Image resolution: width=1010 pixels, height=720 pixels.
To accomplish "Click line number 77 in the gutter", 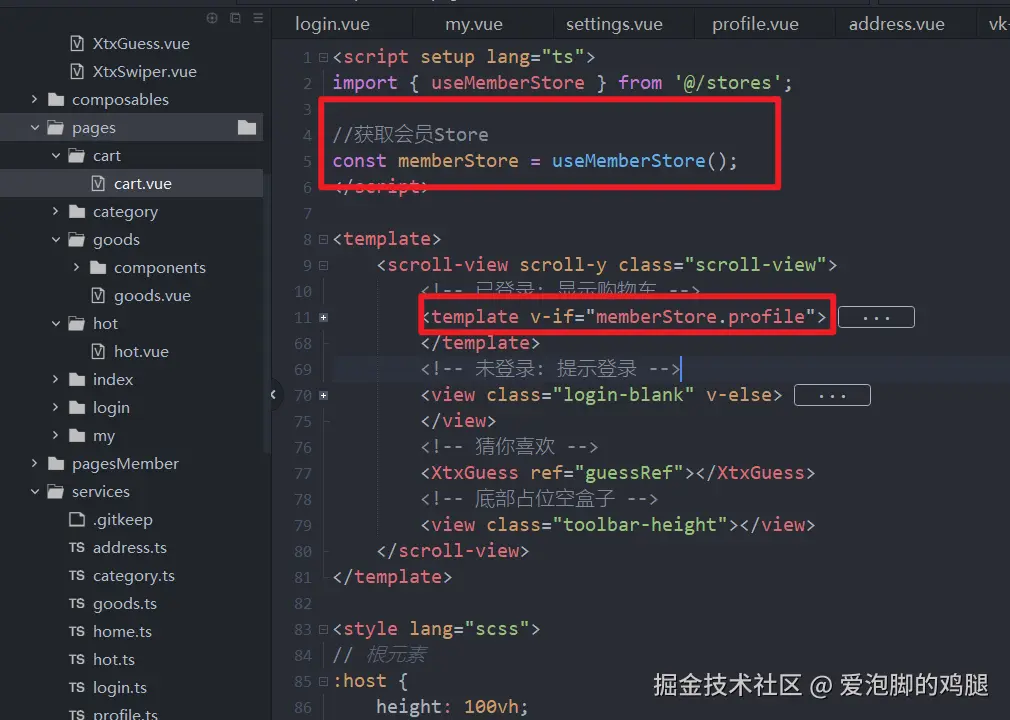I will click(x=303, y=473).
